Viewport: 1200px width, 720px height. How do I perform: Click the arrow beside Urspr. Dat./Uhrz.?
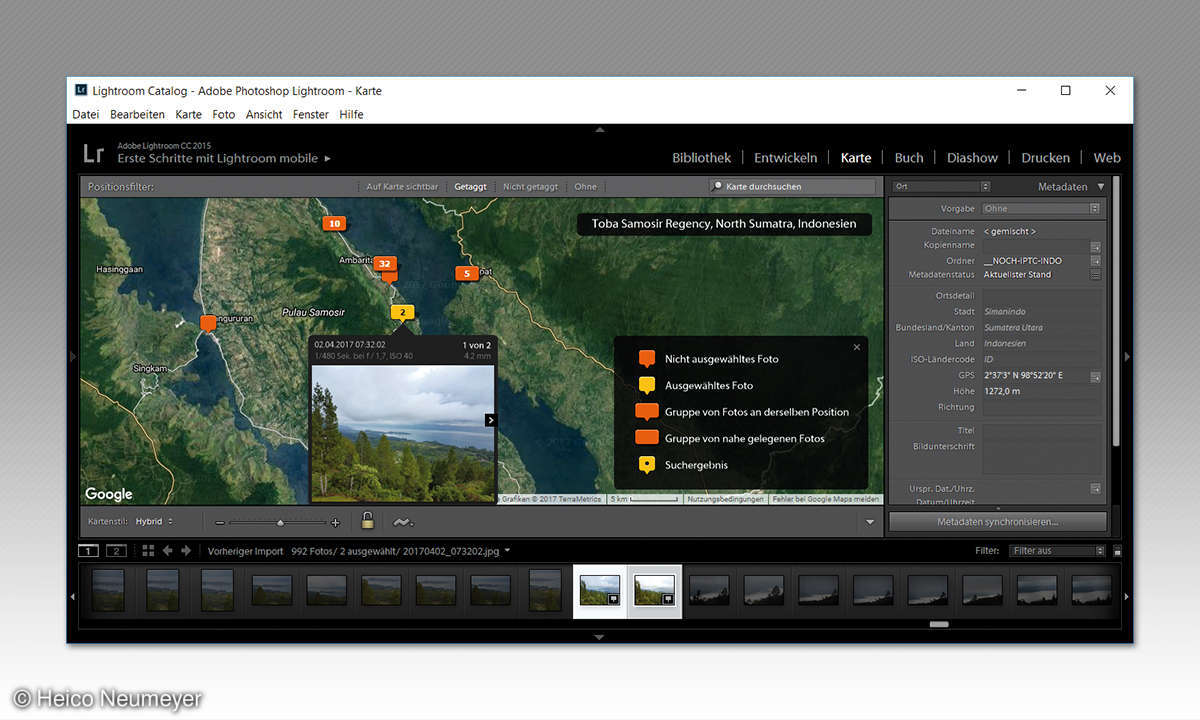(1095, 488)
